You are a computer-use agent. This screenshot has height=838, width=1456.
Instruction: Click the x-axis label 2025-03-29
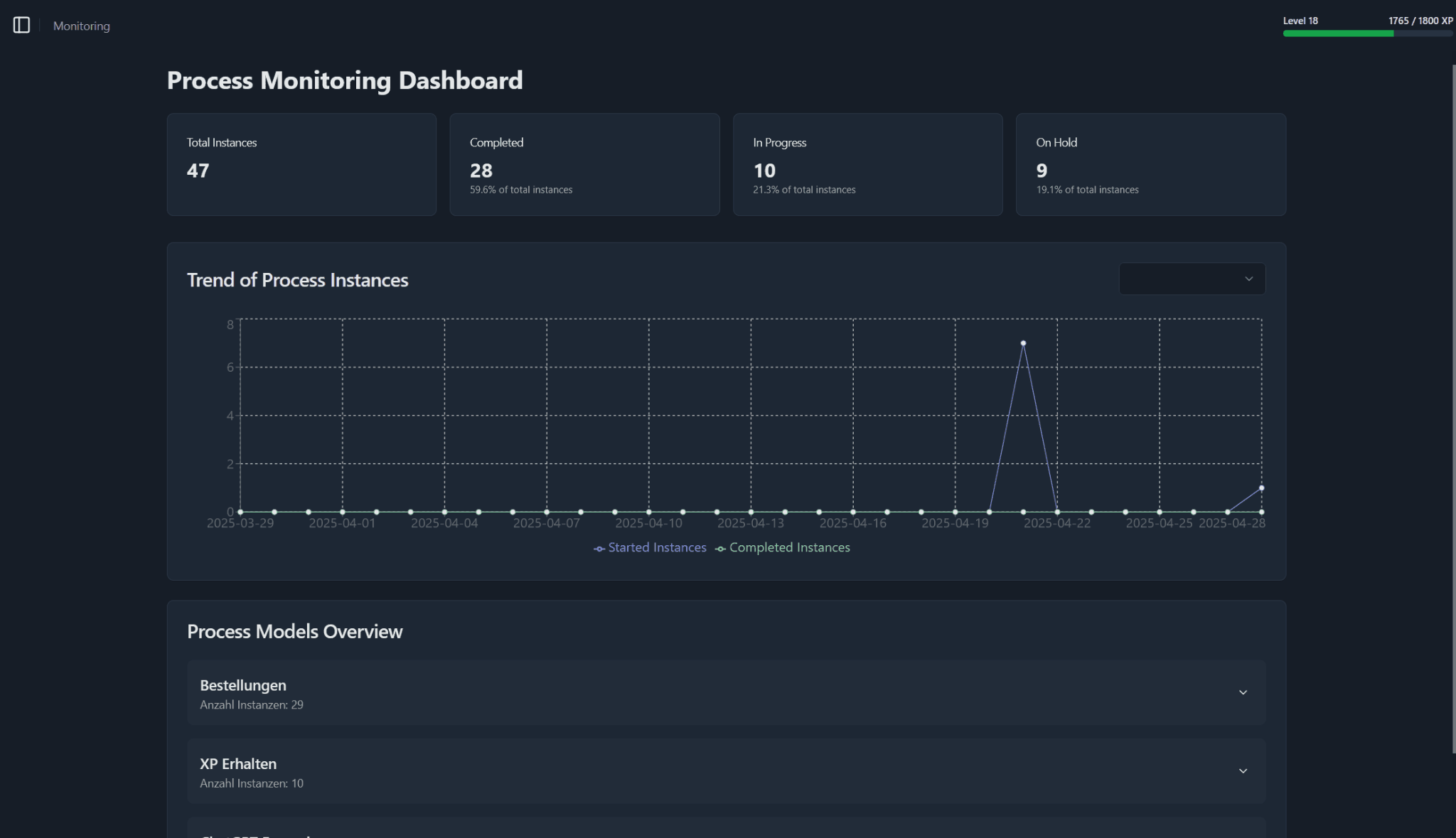point(240,523)
